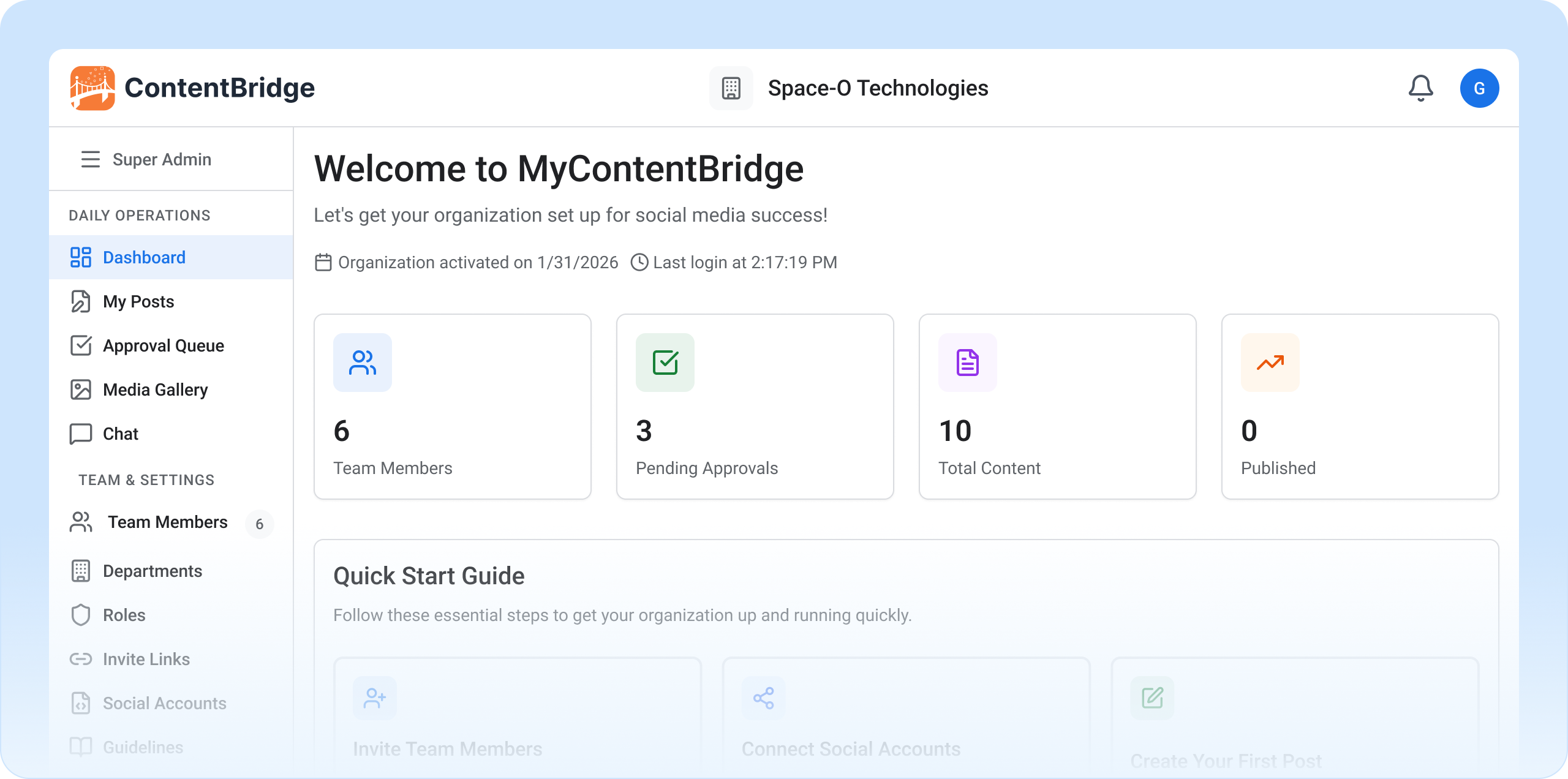
Task: Navigate to Departments
Action: (x=152, y=571)
